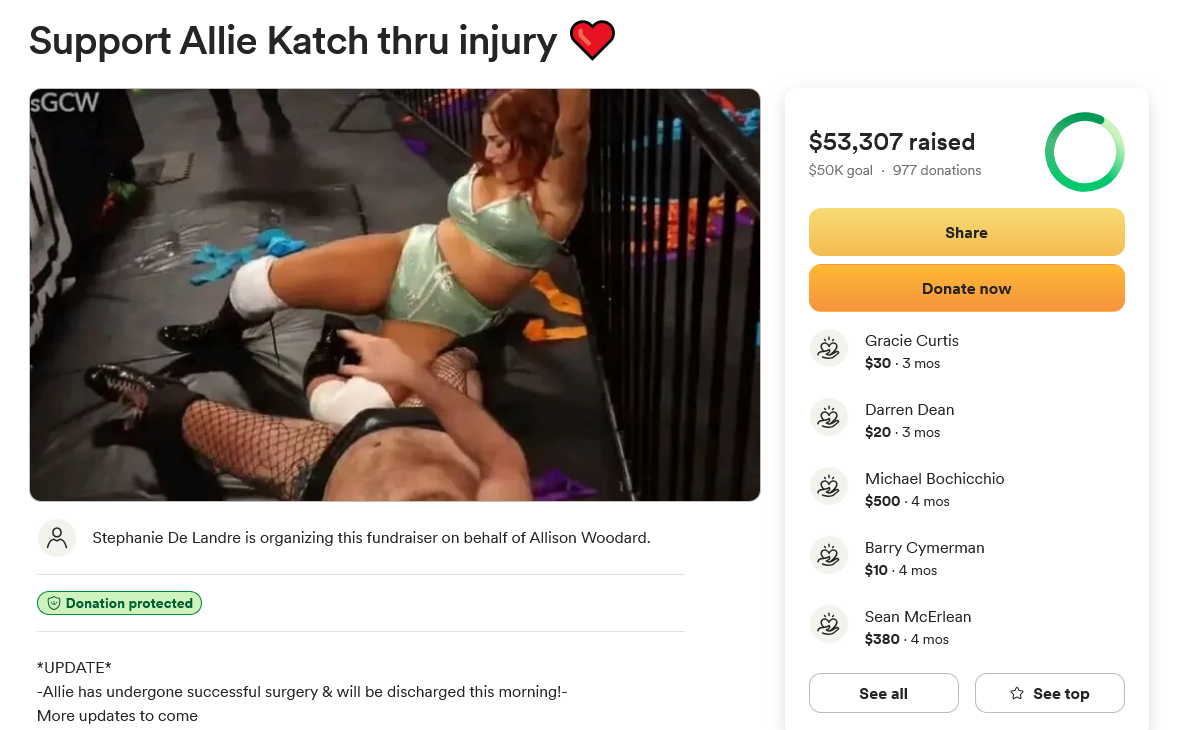The height and width of the screenshot is (730, 1195).
Task: Click the Donate now button
Action: [966, 288]
